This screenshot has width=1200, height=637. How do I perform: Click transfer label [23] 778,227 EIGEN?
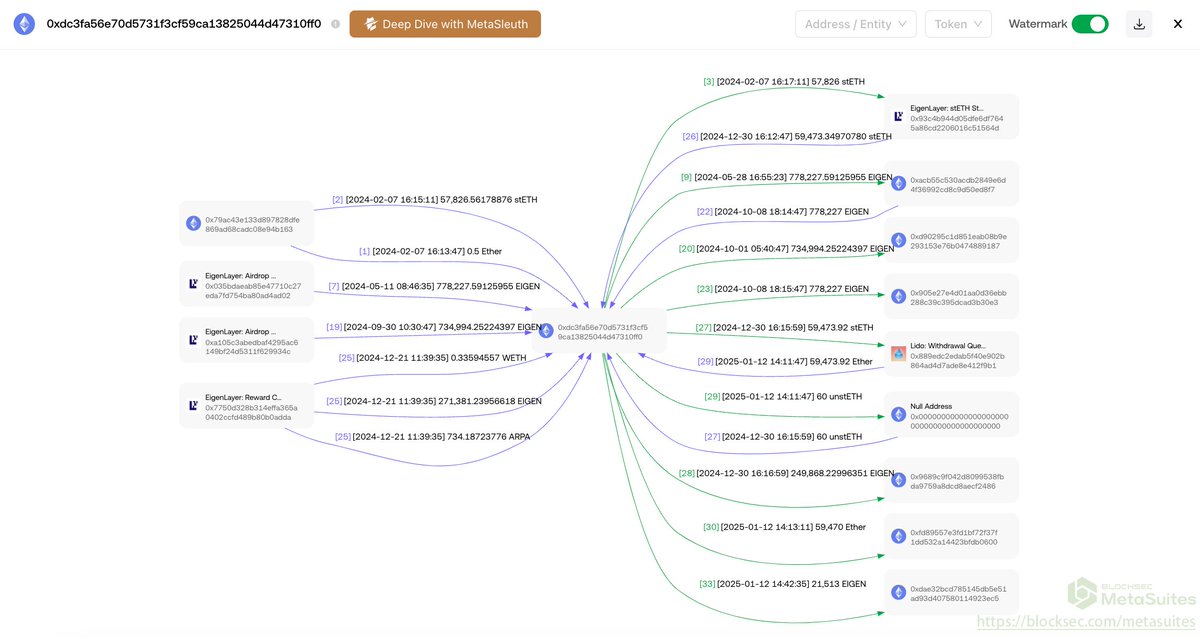tap(783, 289)
